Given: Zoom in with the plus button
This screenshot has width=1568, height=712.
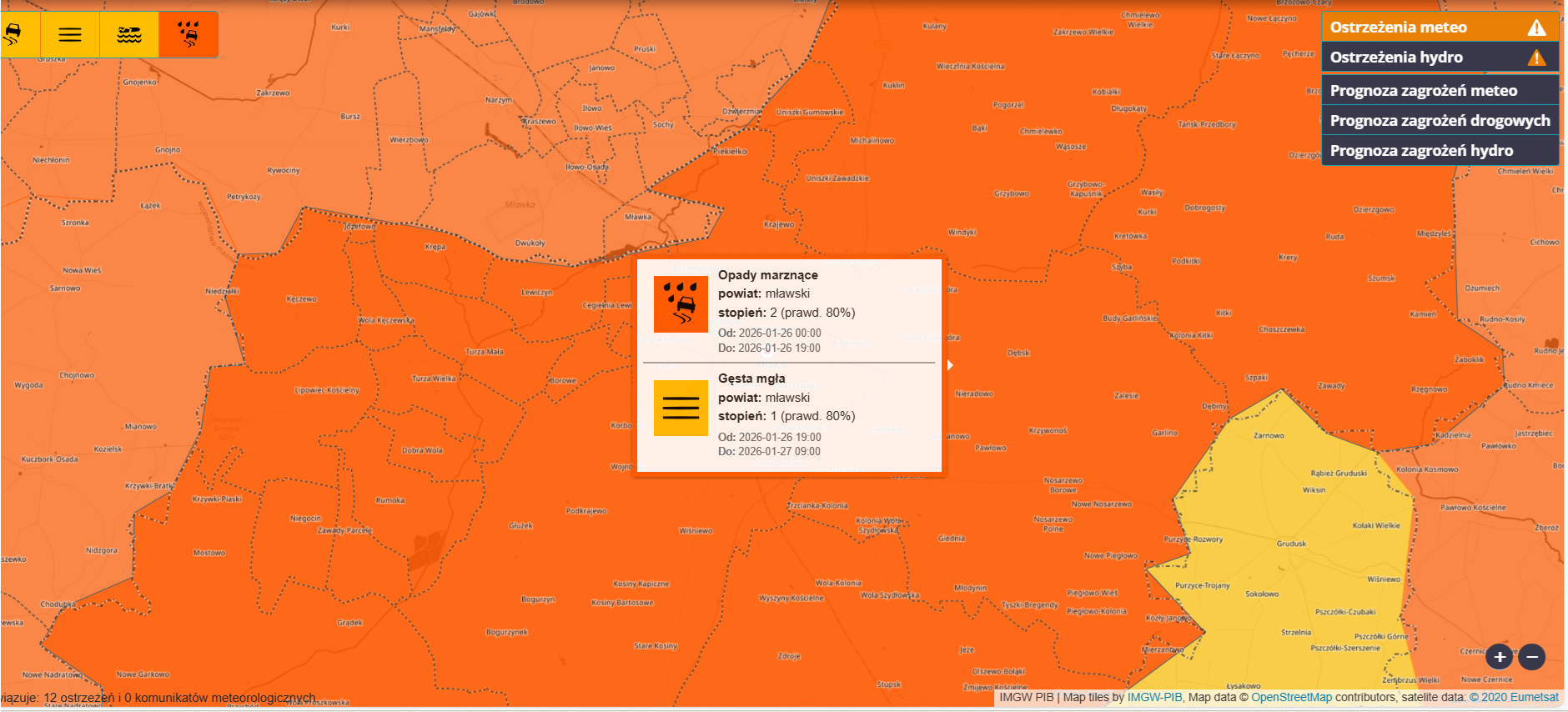Looking at the screenshot, I should (1500, 657).
